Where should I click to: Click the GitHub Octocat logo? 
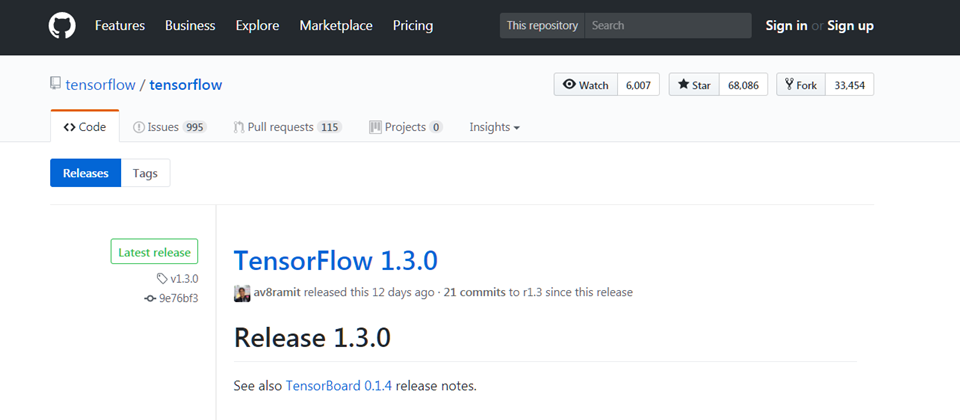coord(62,26)
